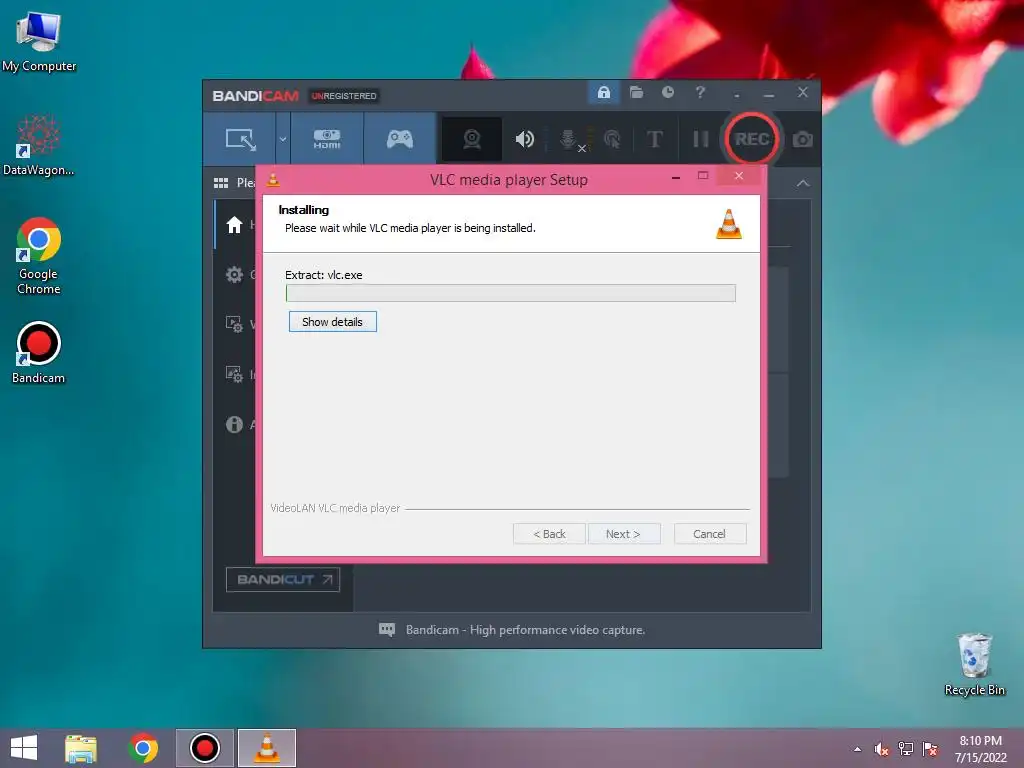This screenshot has height=768, width=1024.
Task: Click Show details in VLC setup
Action: [332, 322]
